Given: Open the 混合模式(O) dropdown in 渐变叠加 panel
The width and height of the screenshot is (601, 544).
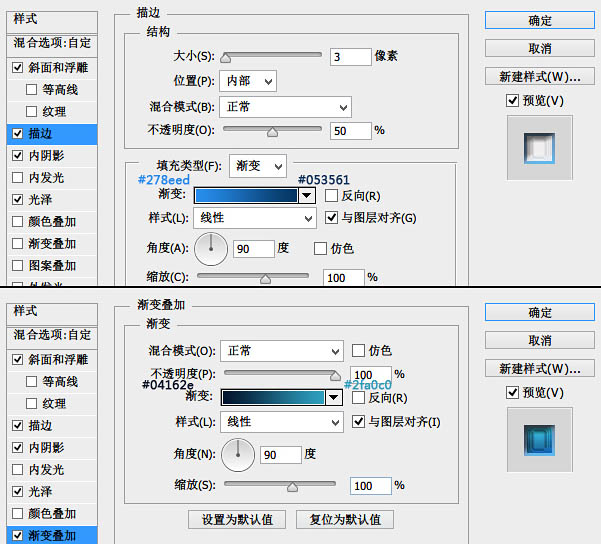Looking at the screenshot, I should (282, 351).
